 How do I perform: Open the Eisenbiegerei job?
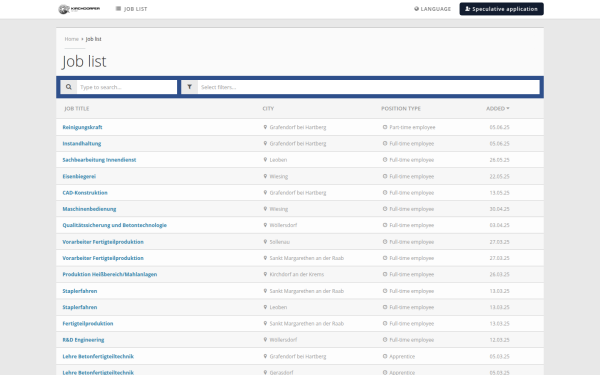click(x=79, y=176)
